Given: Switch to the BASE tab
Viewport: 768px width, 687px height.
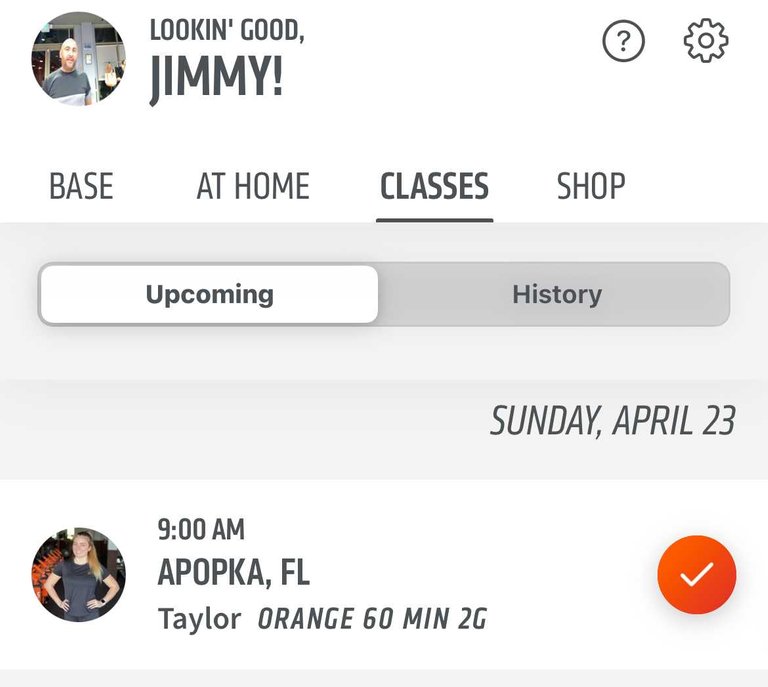Looking at the screenshot, I should coord(81,187).
